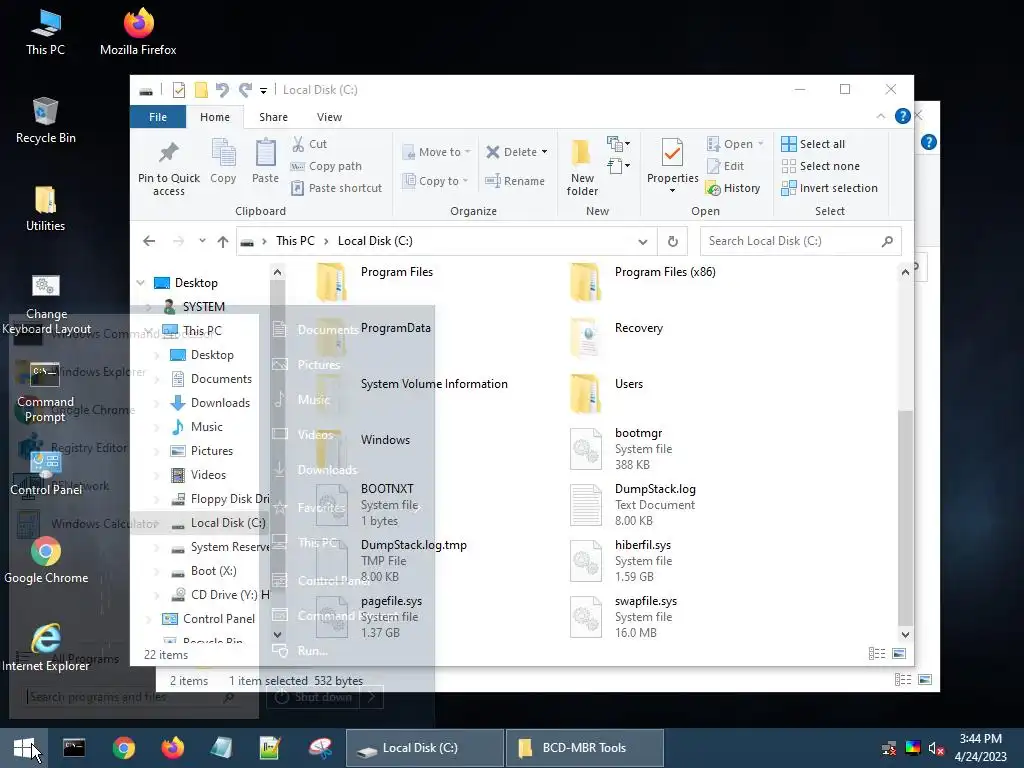Open the Utilities desktop folder
This screenshot has width=1024, height=768.
coord(45,209)
